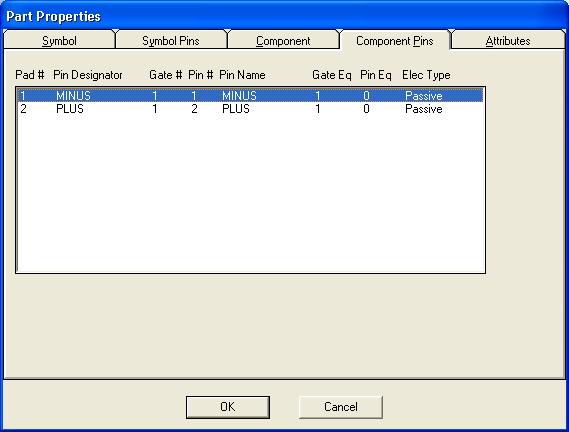Click the Pad # column header
The image size is (569, 432).
pos(29,75)
